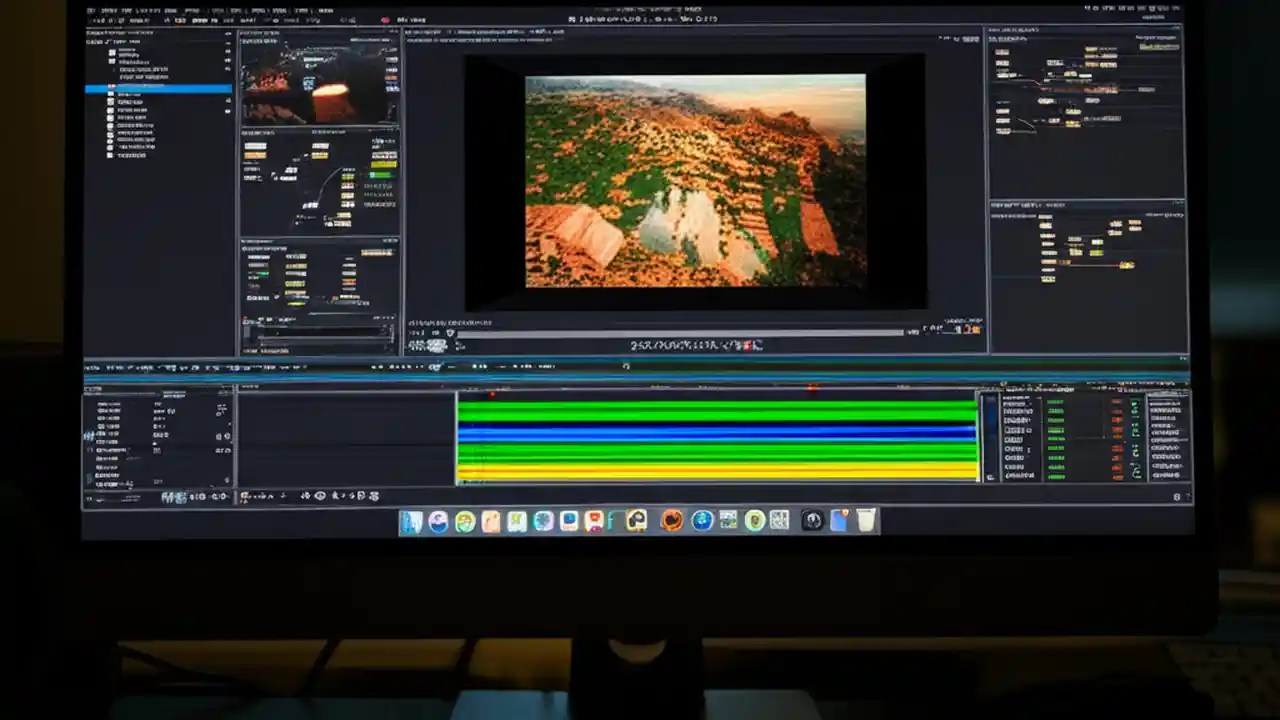Image resolution: width=1280 pixels, height=720 pixels.
Task: Open the Finder icon in the dock
Action: click(x=412, y=520)
